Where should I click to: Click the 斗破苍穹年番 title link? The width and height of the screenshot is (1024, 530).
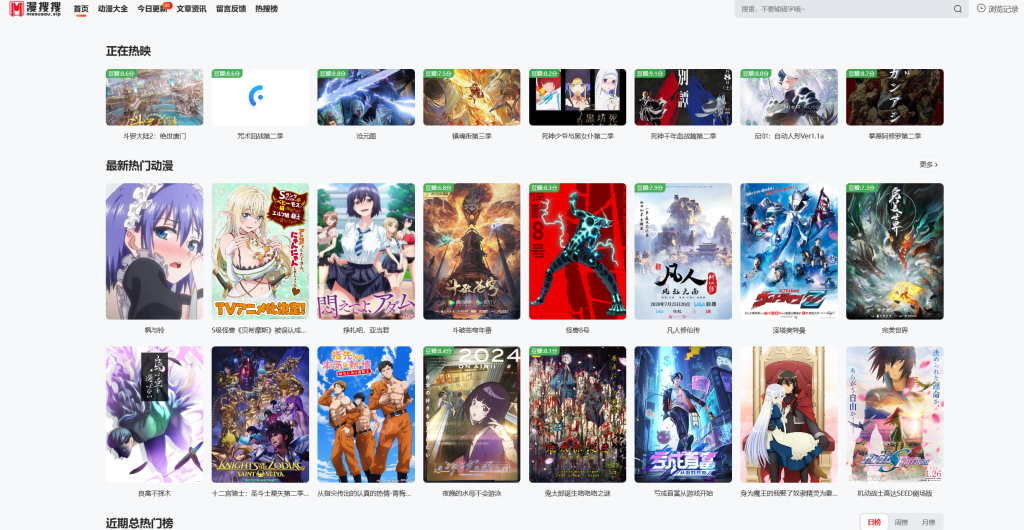pos(471,329)
